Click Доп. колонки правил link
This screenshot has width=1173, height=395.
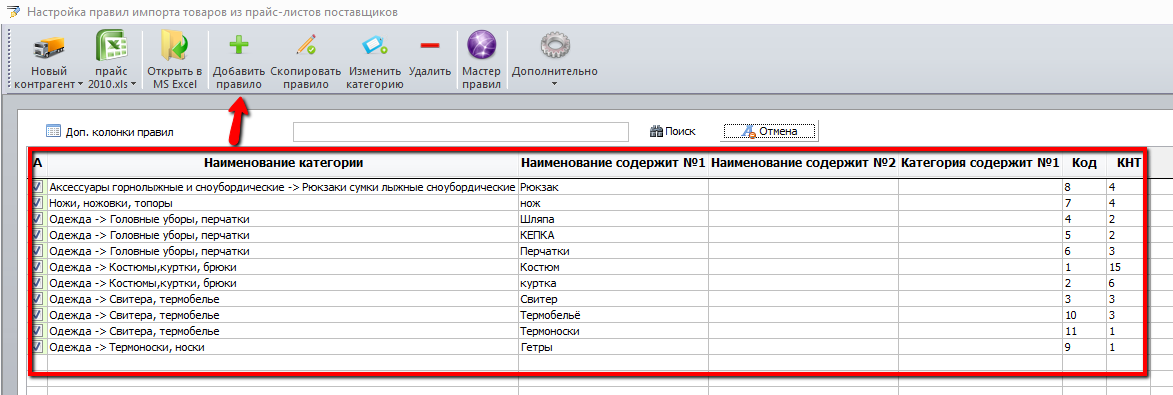[x=120, y=132]
